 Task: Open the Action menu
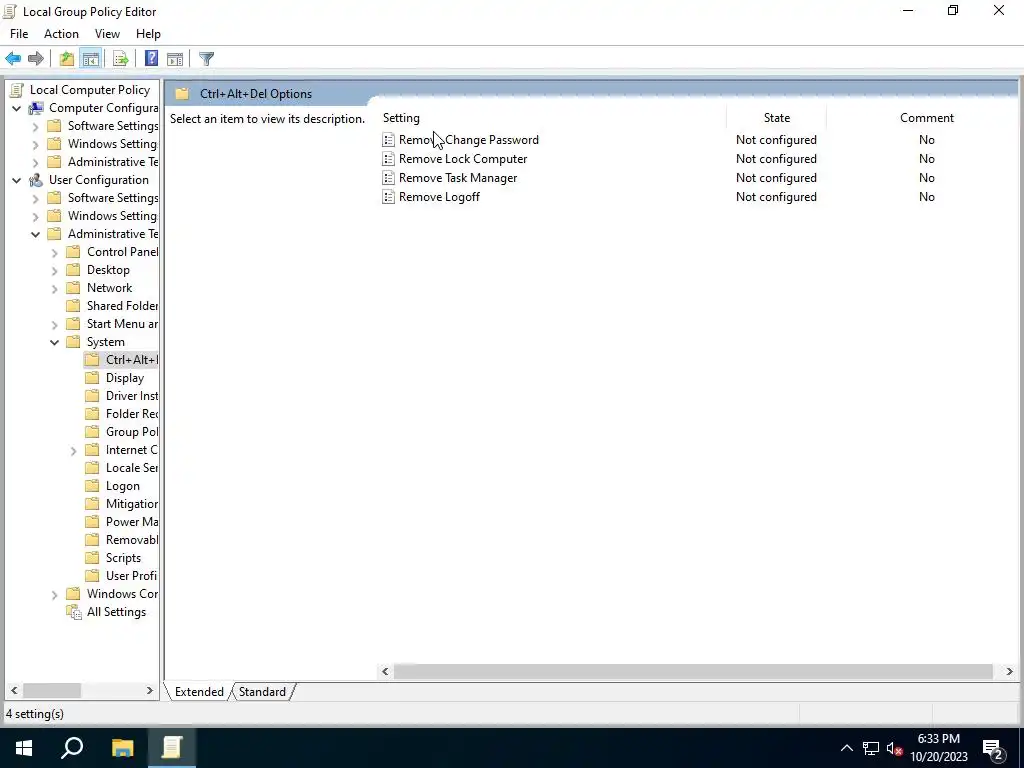[x=61, y=34]
